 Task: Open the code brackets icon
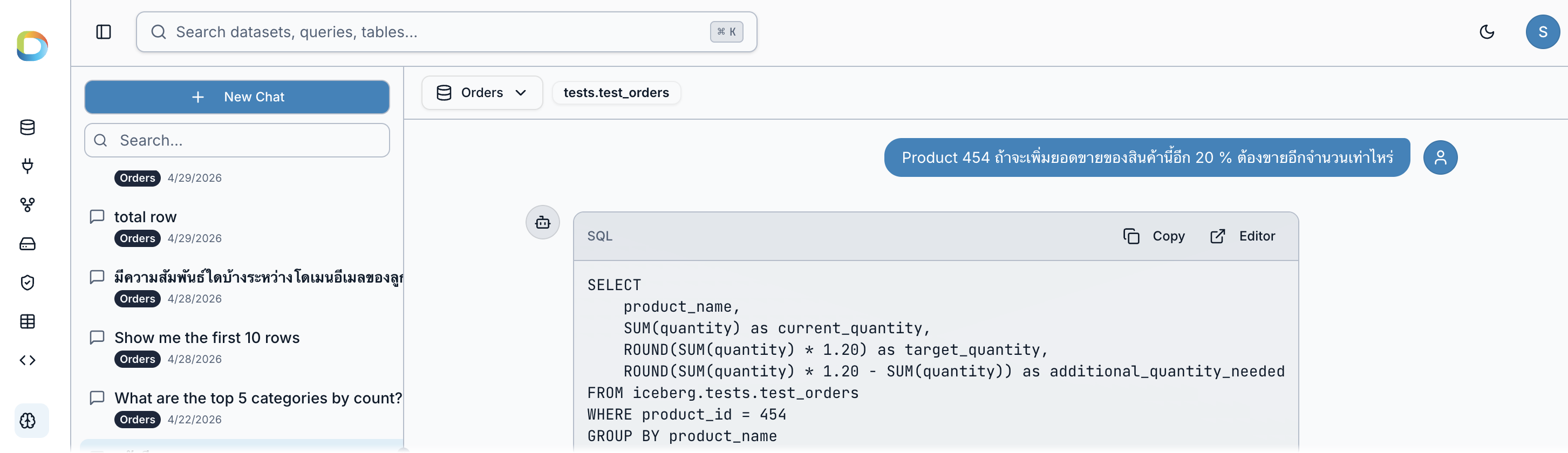point(28,361)
